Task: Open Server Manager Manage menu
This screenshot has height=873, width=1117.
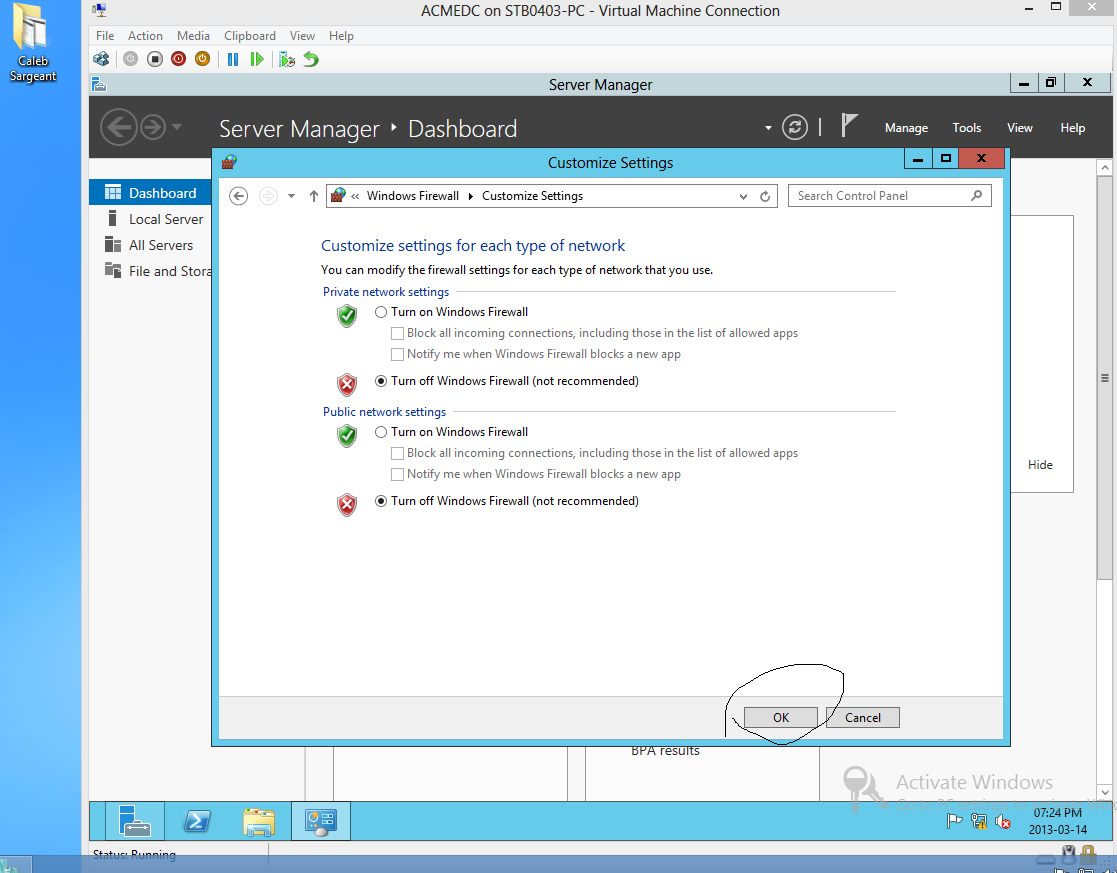Action: (x=906, y=128)
